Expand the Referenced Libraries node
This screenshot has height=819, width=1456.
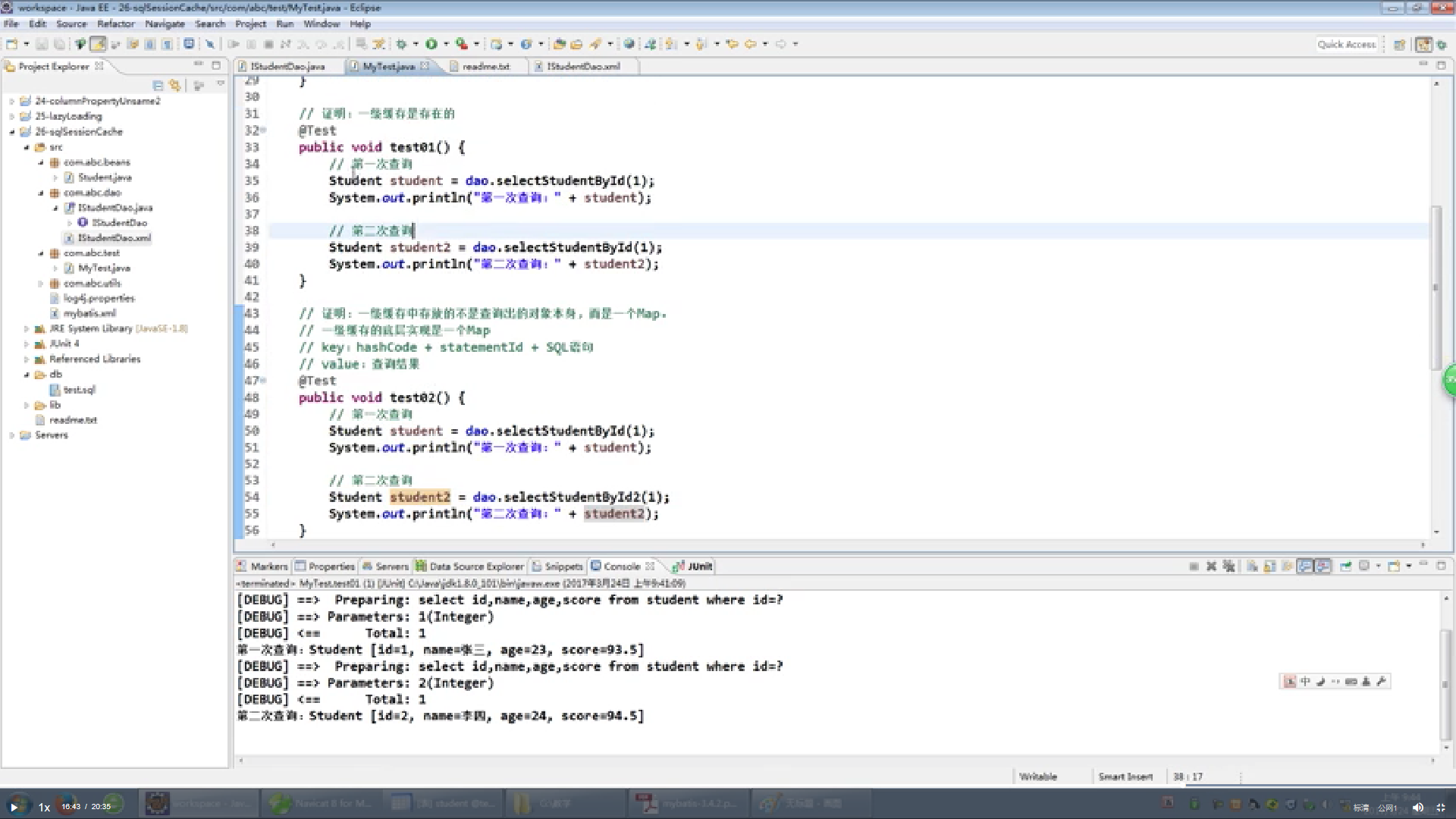(x=27, y=359)
